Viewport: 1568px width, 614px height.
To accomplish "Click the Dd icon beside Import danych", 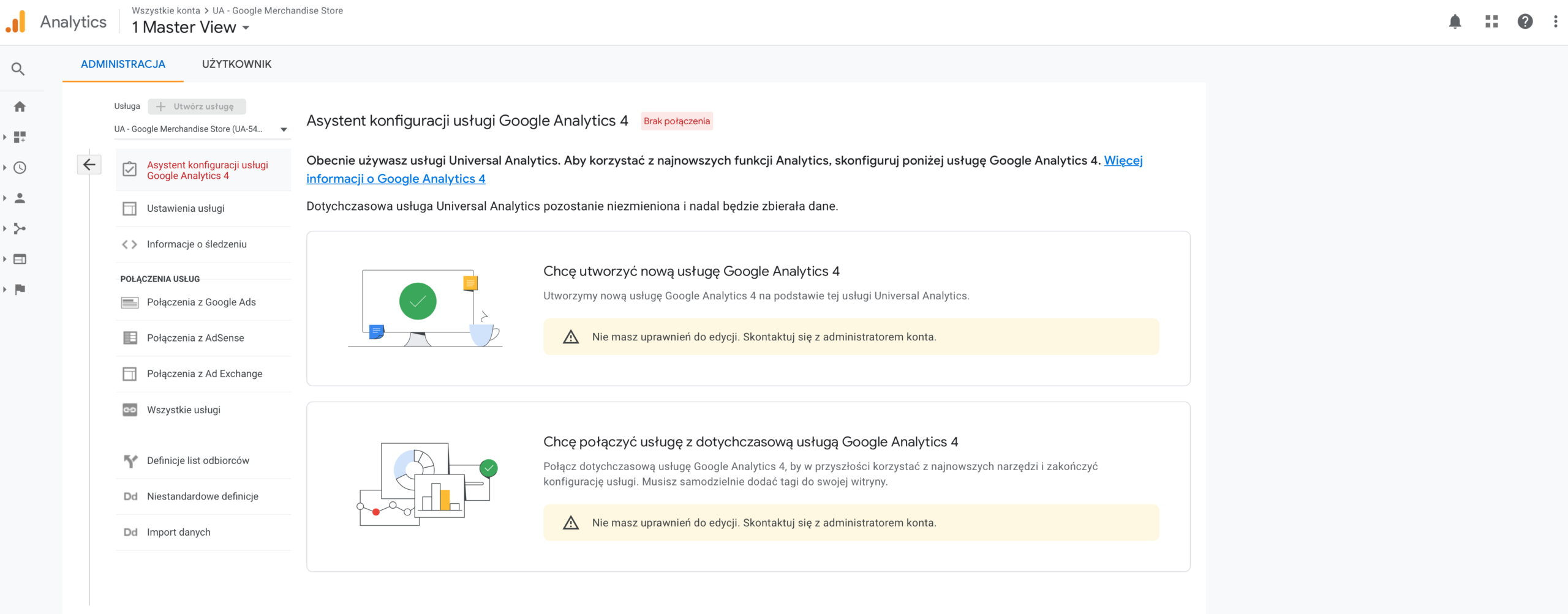I will (130, 533).
